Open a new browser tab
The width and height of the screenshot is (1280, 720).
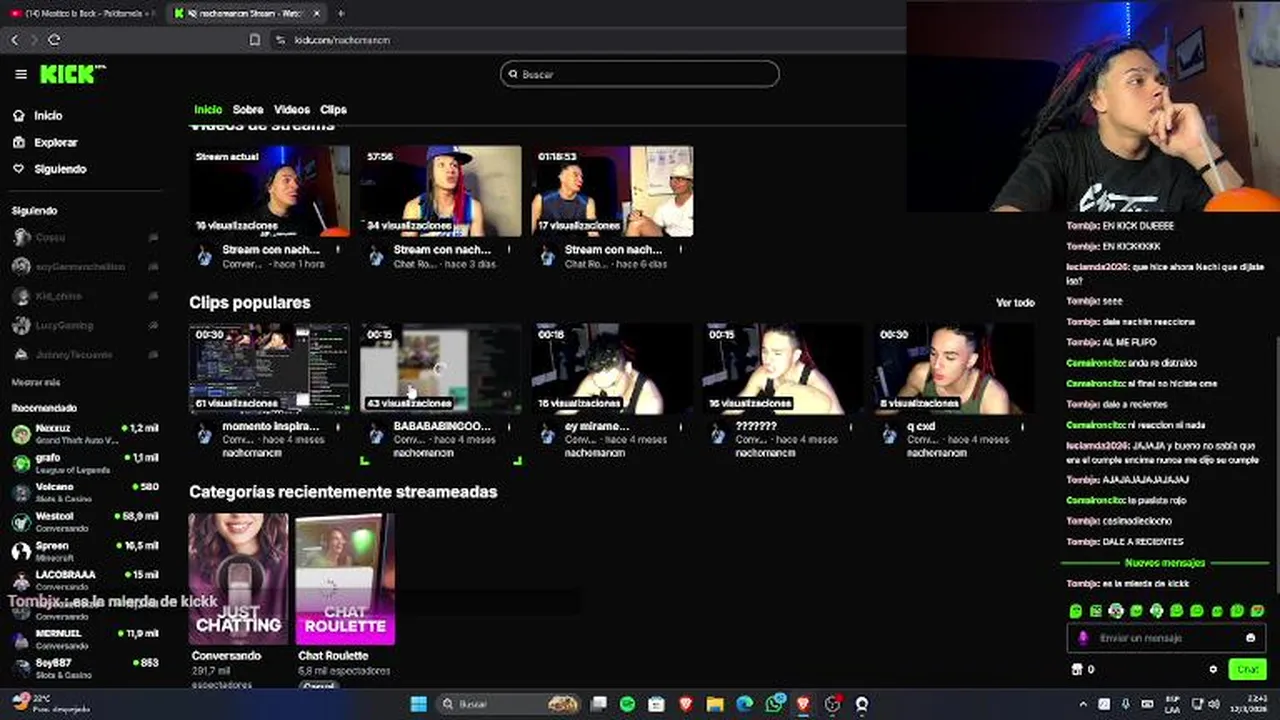pos(341,13)
